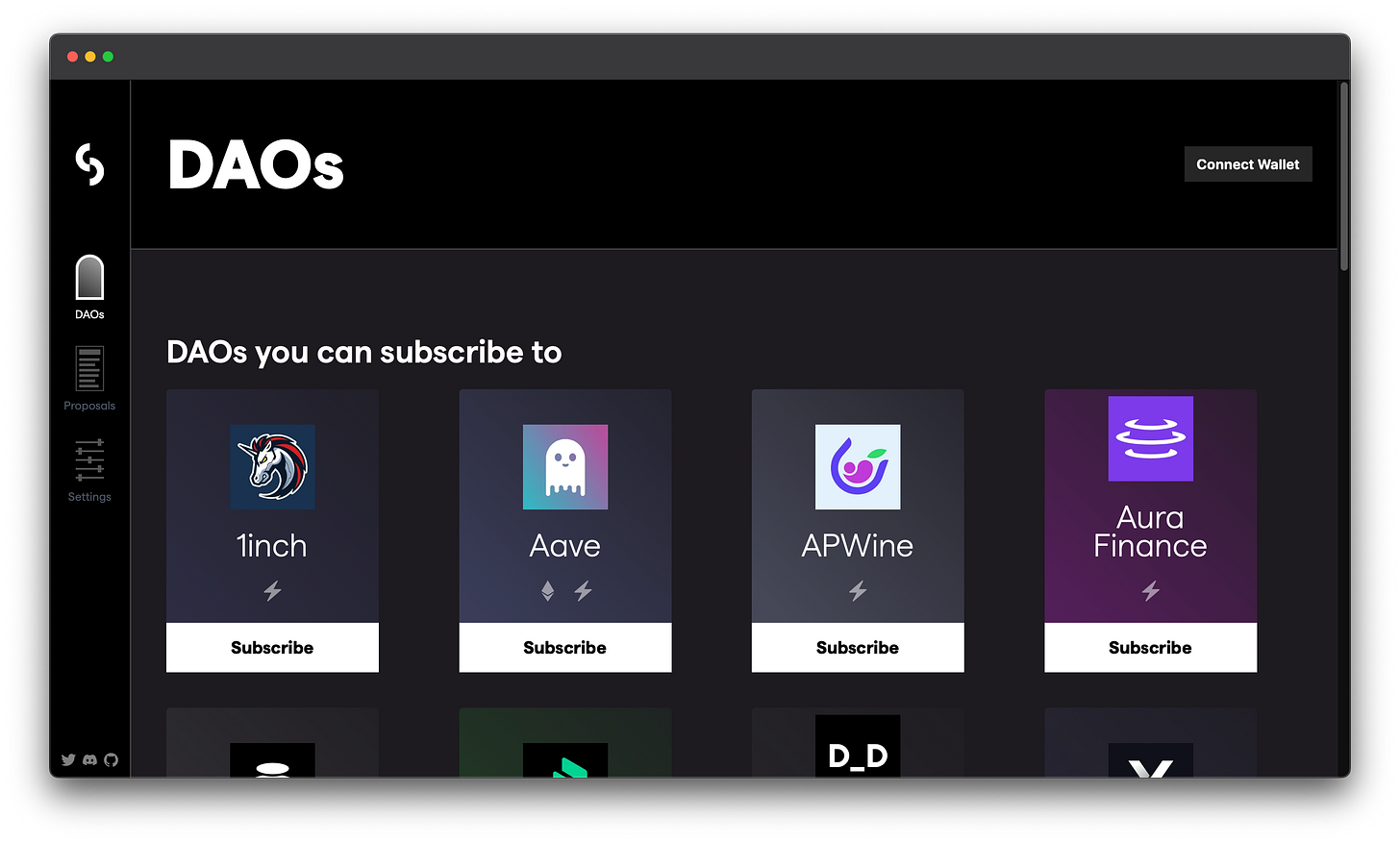Click the lightning bolt icon under APWine
Image resolution: width=1400 pixels, height=843 pixels.
coord(858,591)
